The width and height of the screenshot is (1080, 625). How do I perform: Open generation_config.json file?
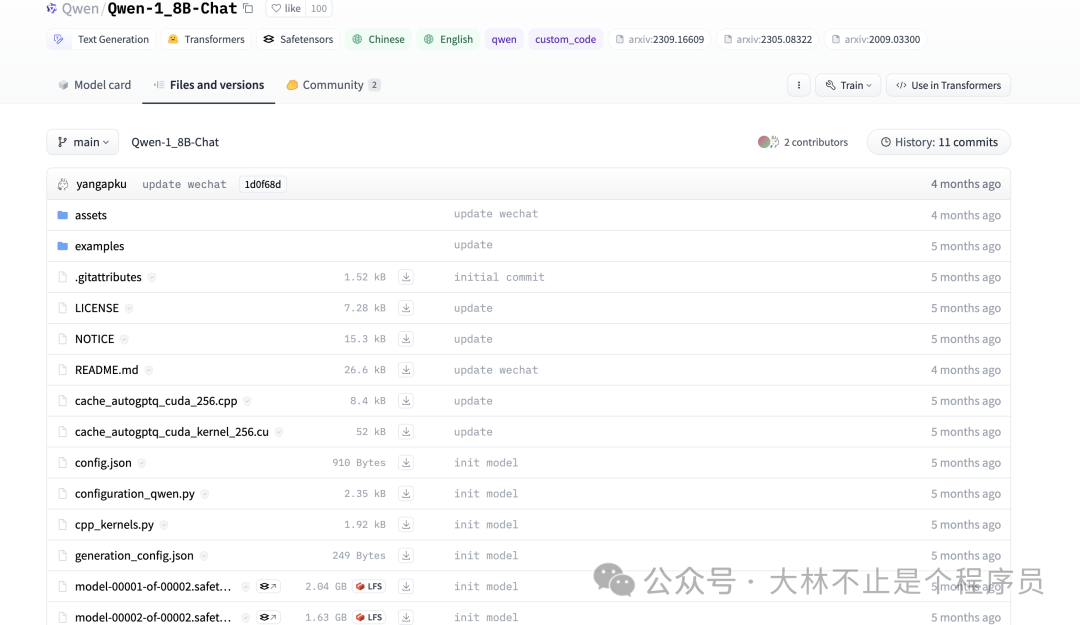[134, 555]
